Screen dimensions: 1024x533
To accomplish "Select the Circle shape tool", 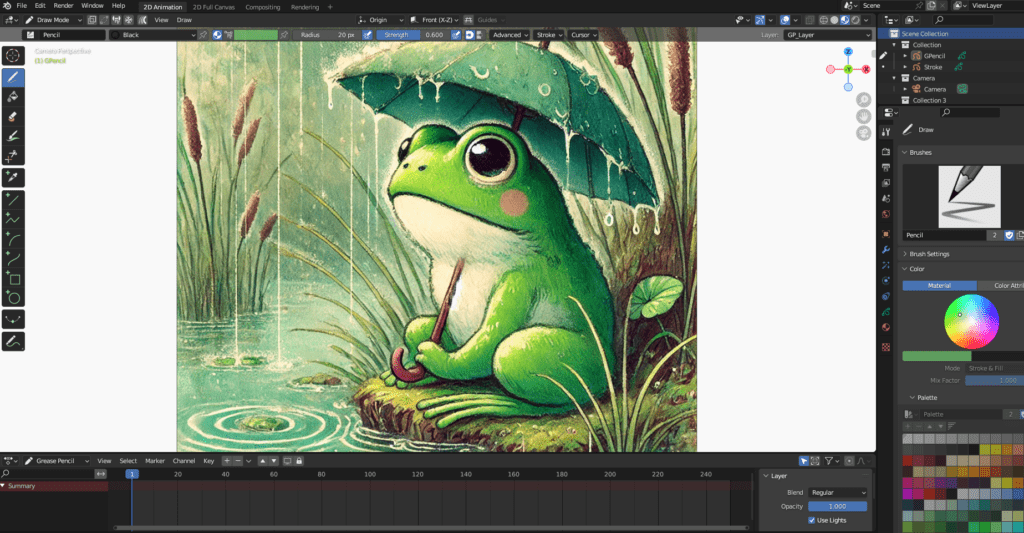I will tap(14, 298).
